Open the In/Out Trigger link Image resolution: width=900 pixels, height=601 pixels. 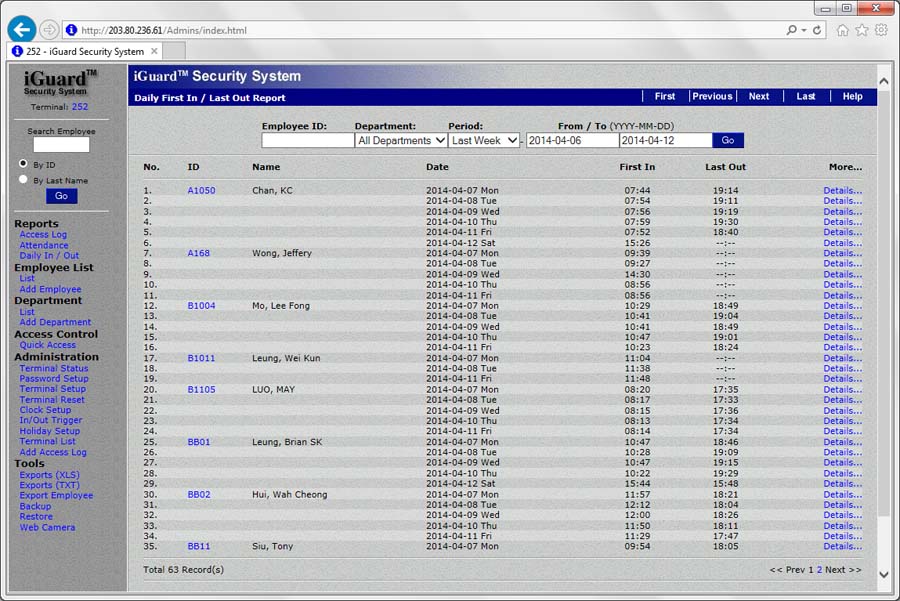(x=51, y=420)
